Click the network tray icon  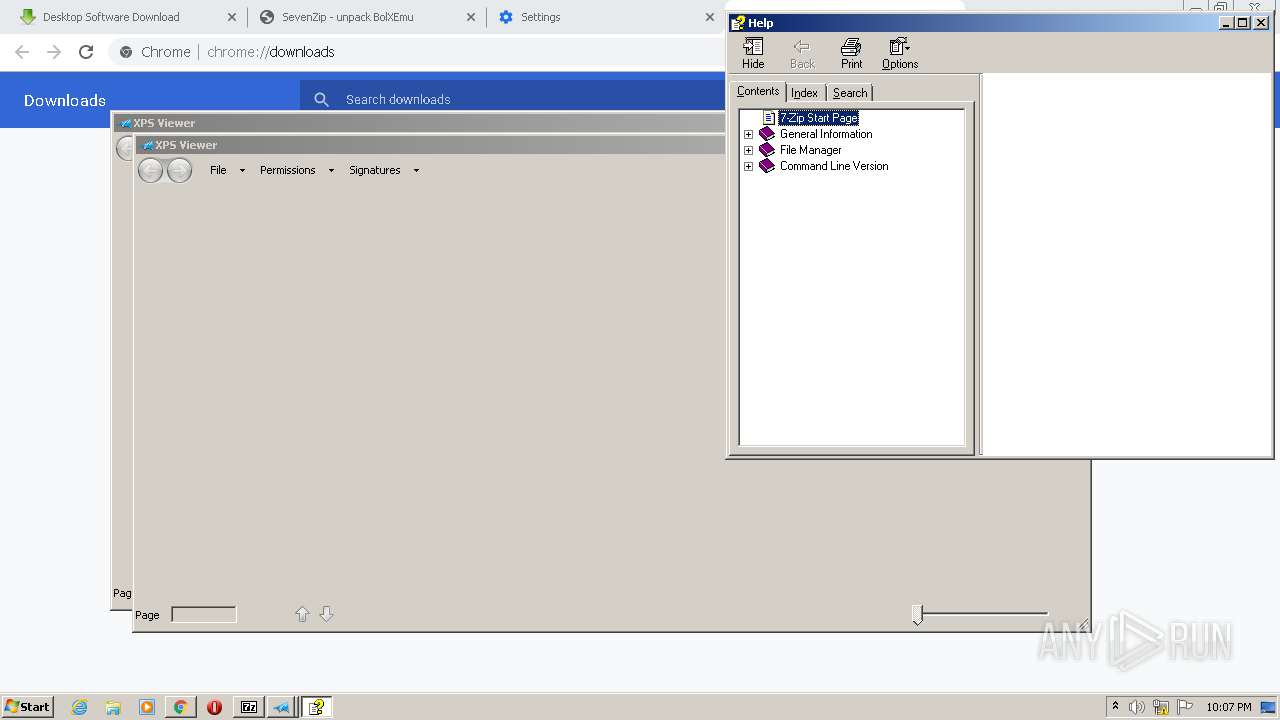tap(1161, 707)
